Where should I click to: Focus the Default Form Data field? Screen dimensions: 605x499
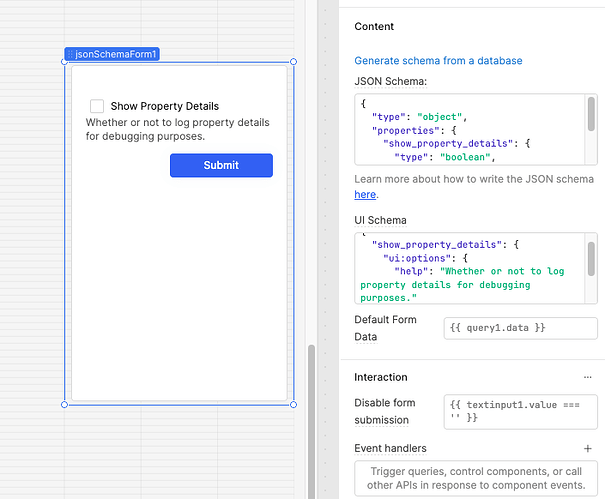pyautogui.click(x=520, y=328)
